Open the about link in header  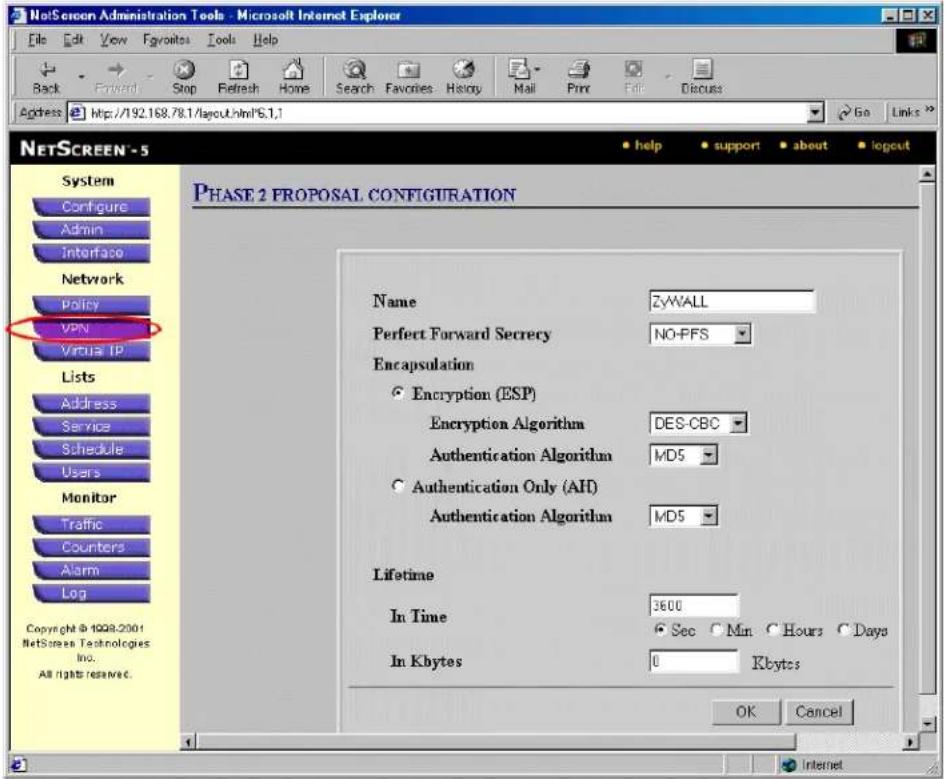810,145
